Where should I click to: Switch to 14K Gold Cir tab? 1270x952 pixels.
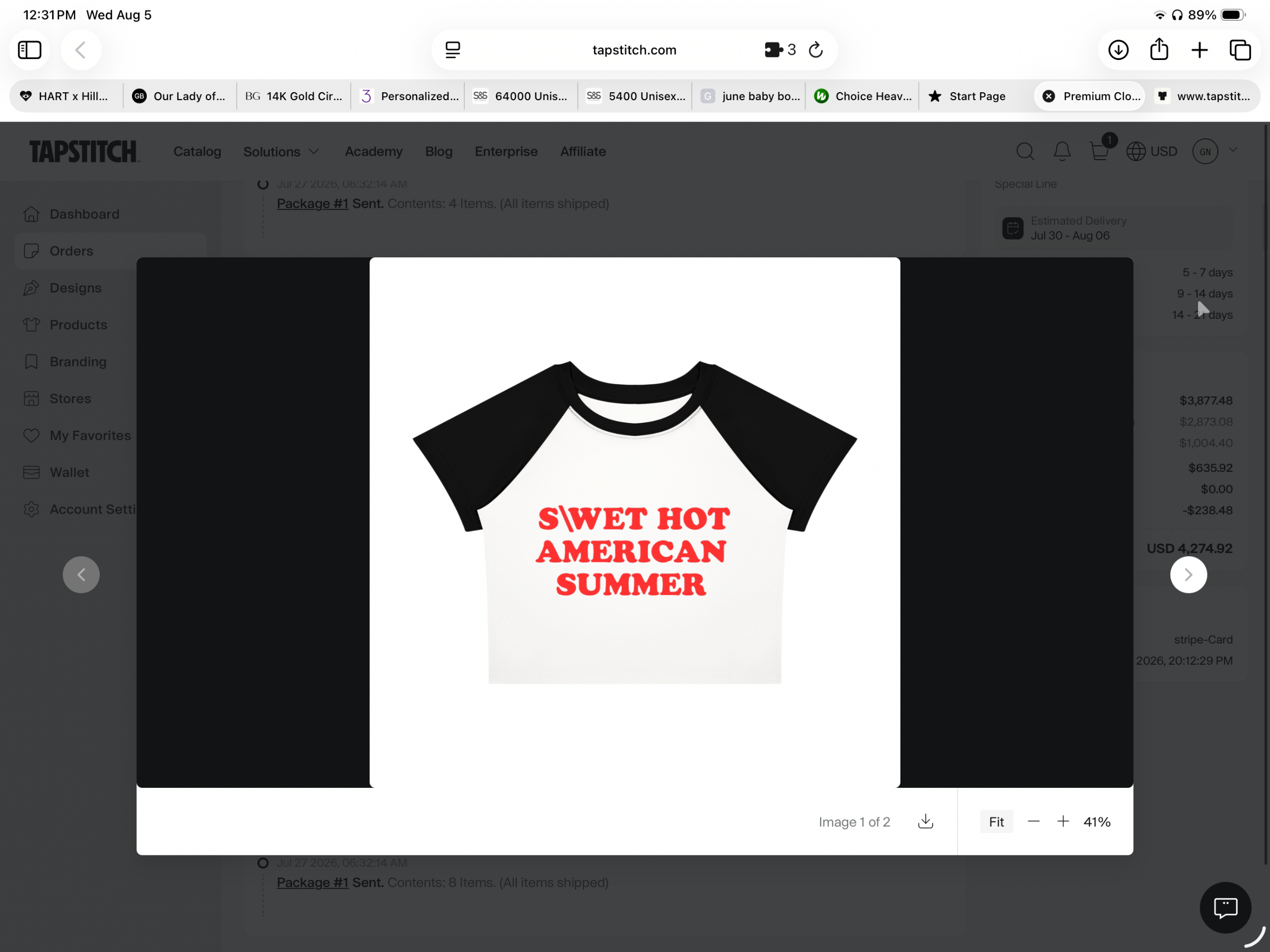tap(293, 96)
